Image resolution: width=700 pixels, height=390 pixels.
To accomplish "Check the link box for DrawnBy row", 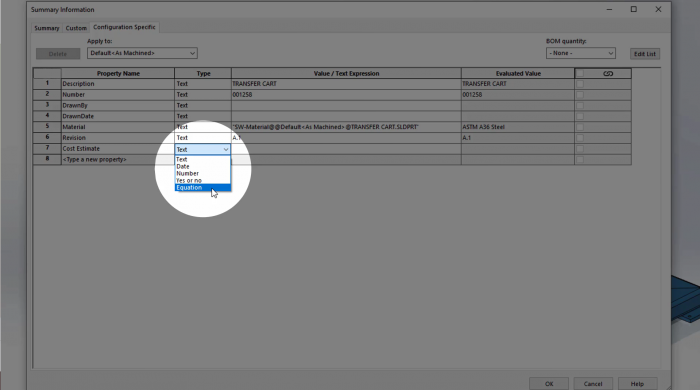I will tap(579, 105).
